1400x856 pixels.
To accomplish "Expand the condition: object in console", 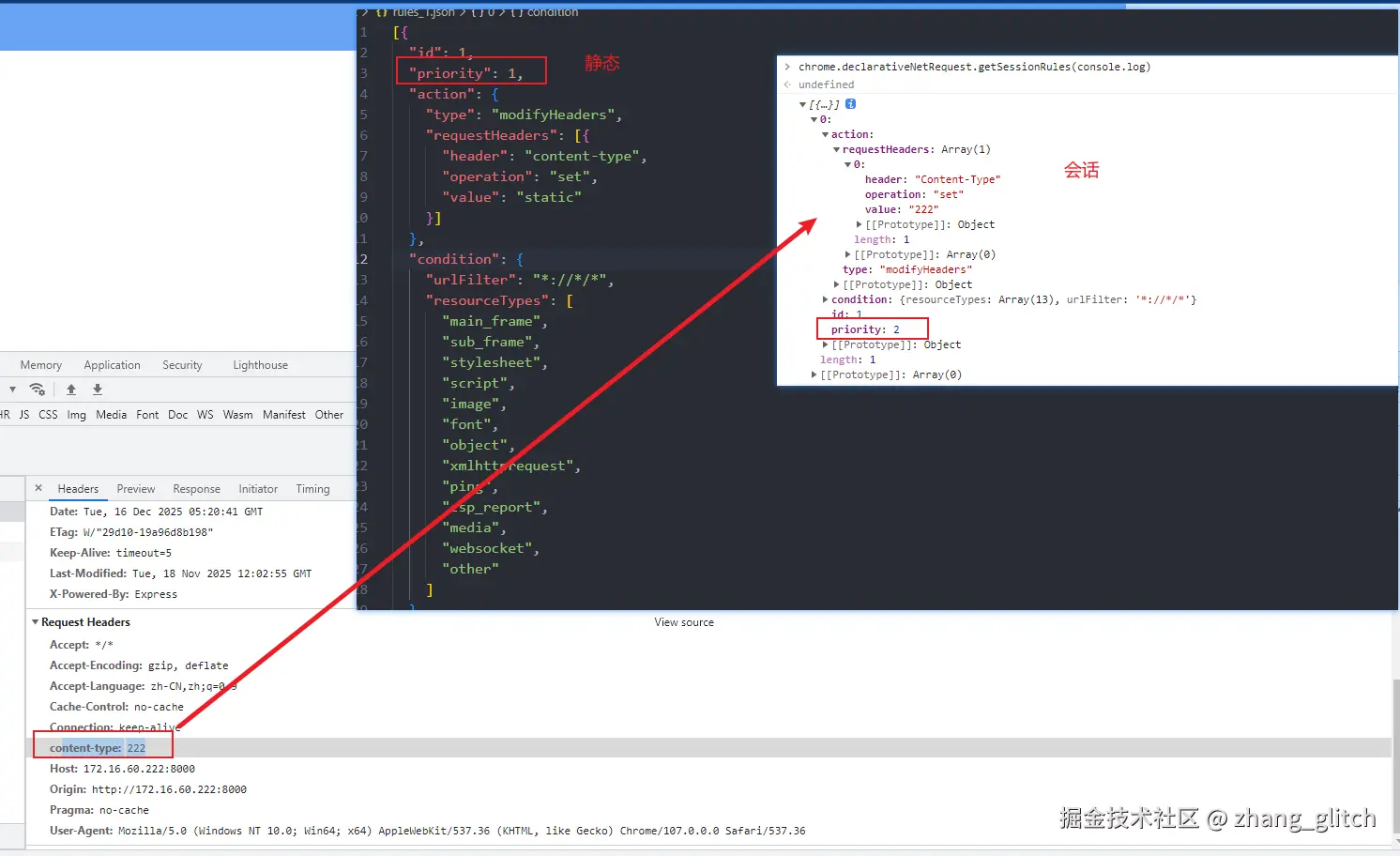I will point(826,299).
